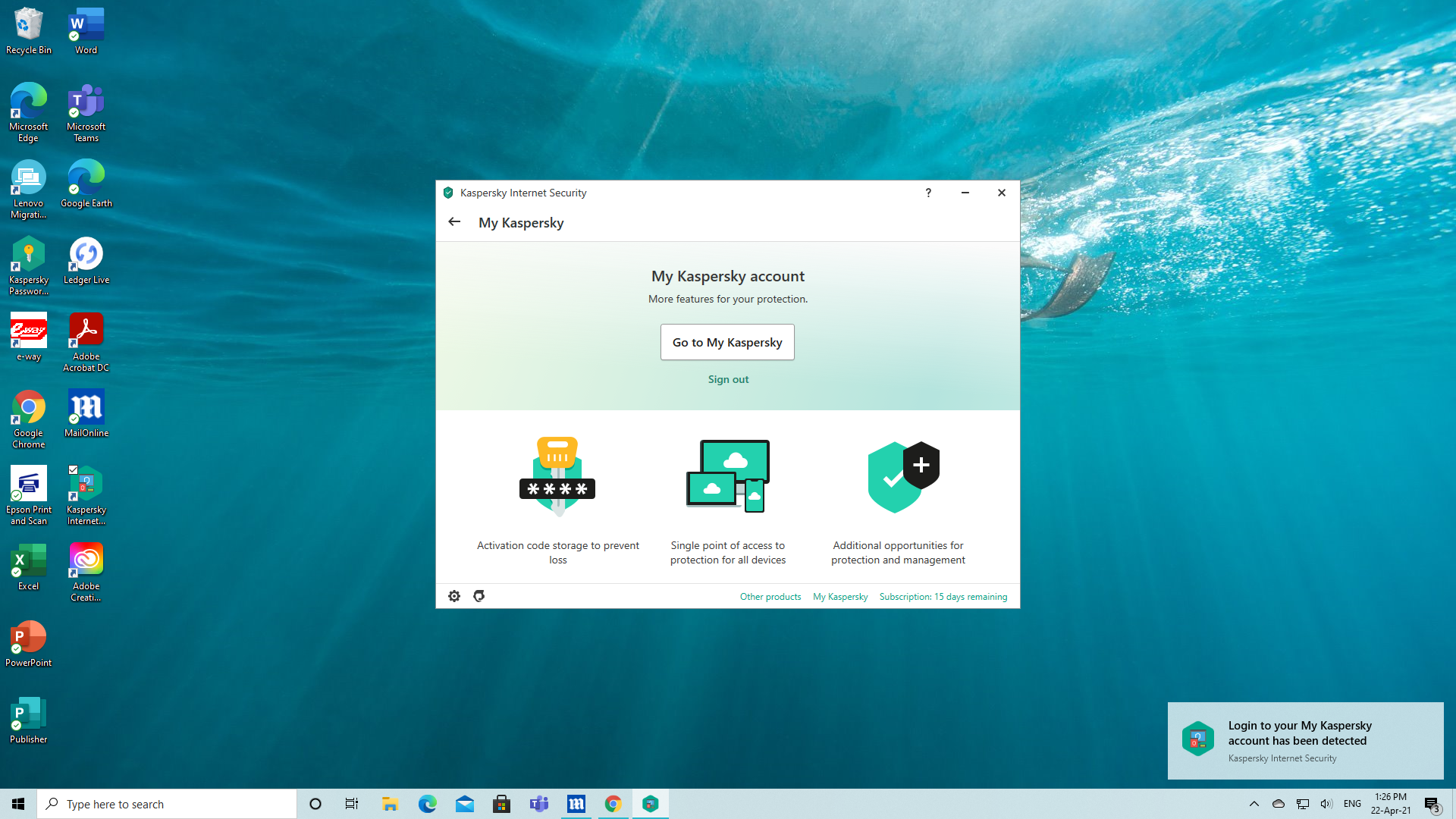Open Kaspersky settings gear icon

[x=454, y=596]
